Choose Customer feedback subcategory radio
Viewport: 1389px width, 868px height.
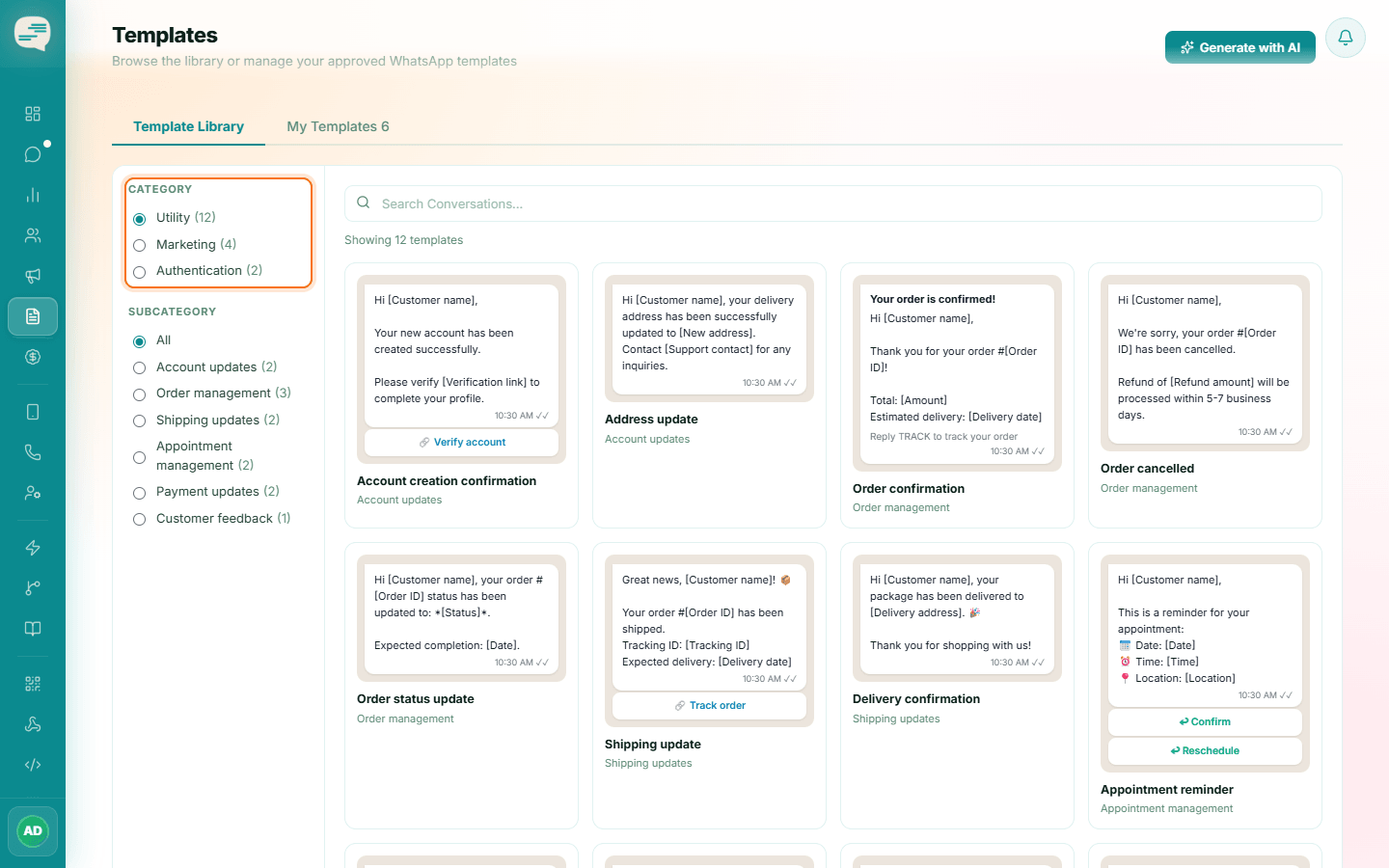(x=139, y=520)
